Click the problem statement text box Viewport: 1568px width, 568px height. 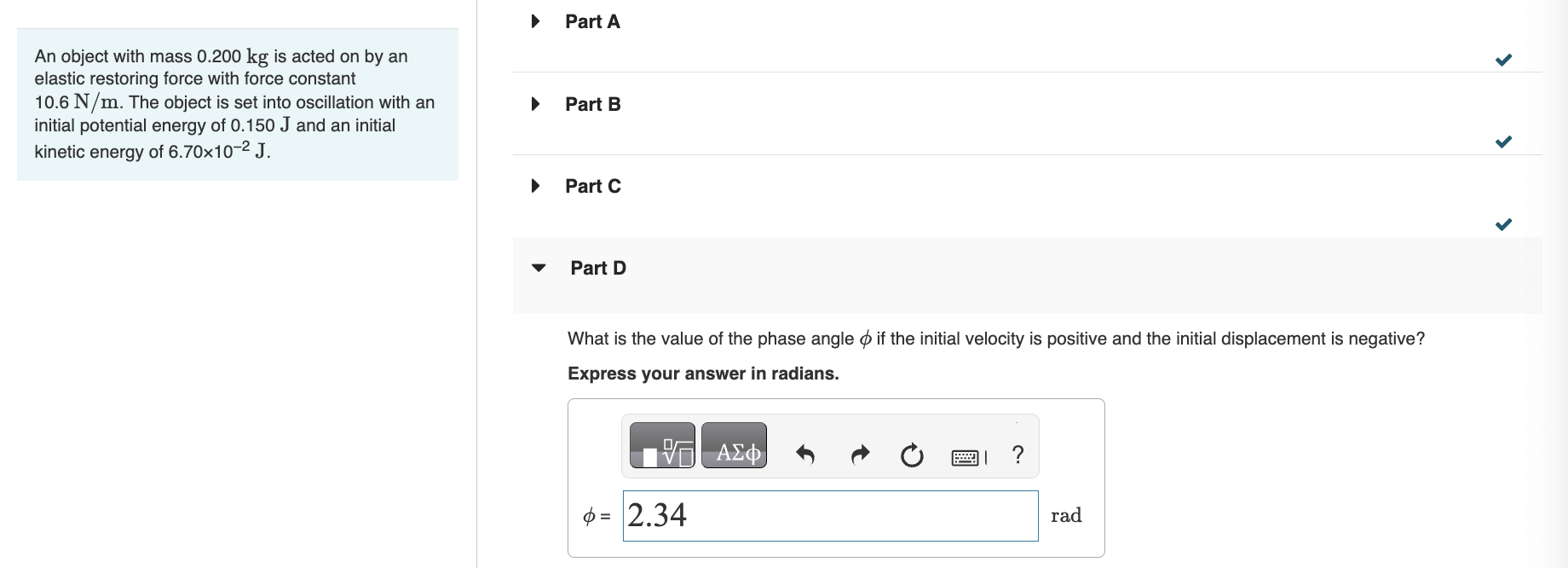pyautogui.click(x=237, y=104)
